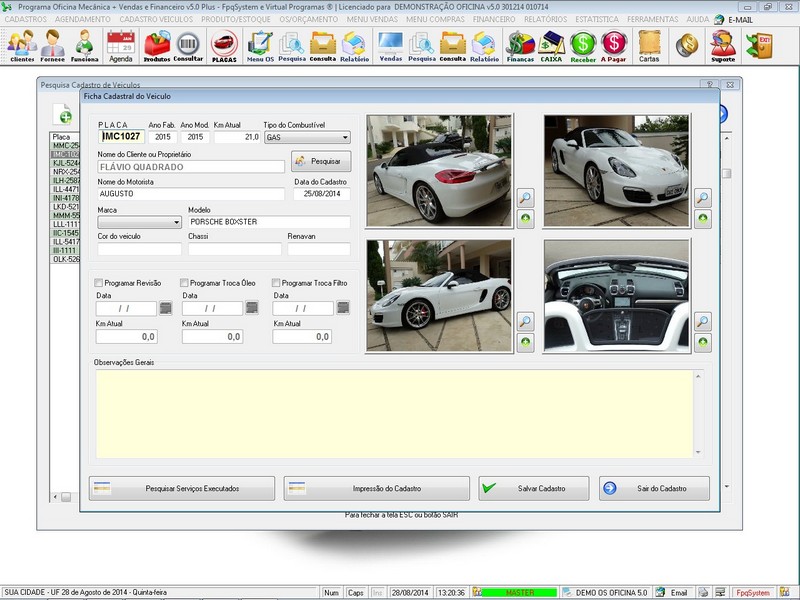Open the Marca dropdown list
This screenshot has width=800, height=600.
pyautogui.click(x=175, y=222)
